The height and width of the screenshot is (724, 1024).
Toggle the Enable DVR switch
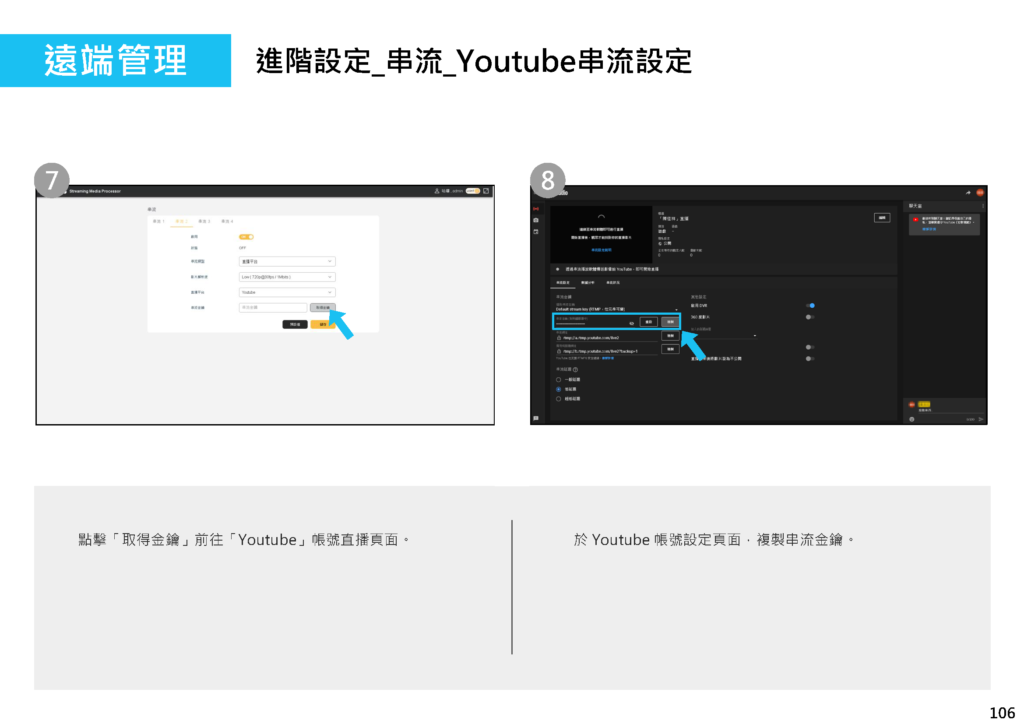(x=810, y=306)
